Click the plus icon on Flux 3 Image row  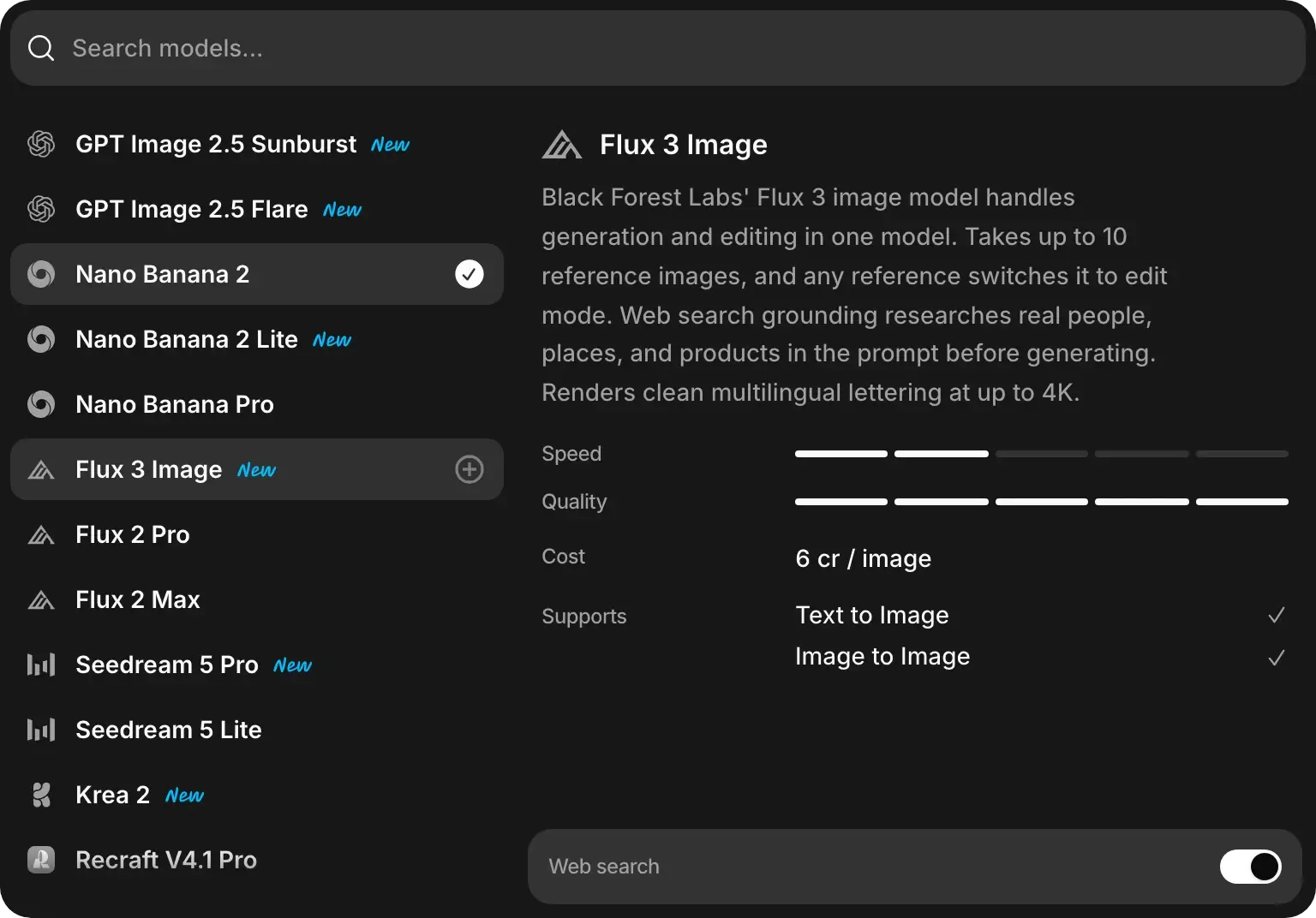(x=470, y=469)
